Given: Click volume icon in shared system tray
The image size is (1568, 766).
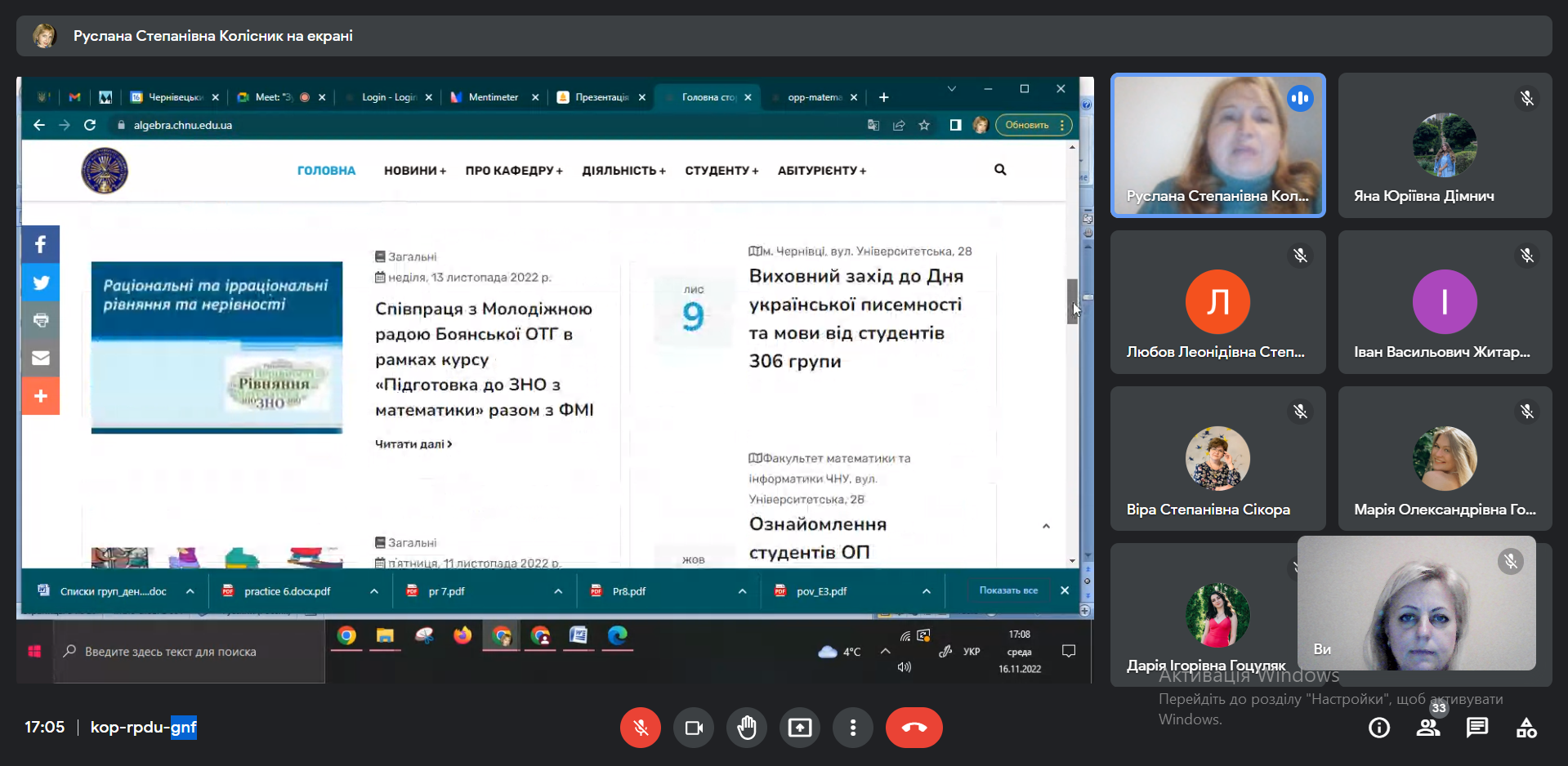Looking at the screenshot, I should (904, 666).
